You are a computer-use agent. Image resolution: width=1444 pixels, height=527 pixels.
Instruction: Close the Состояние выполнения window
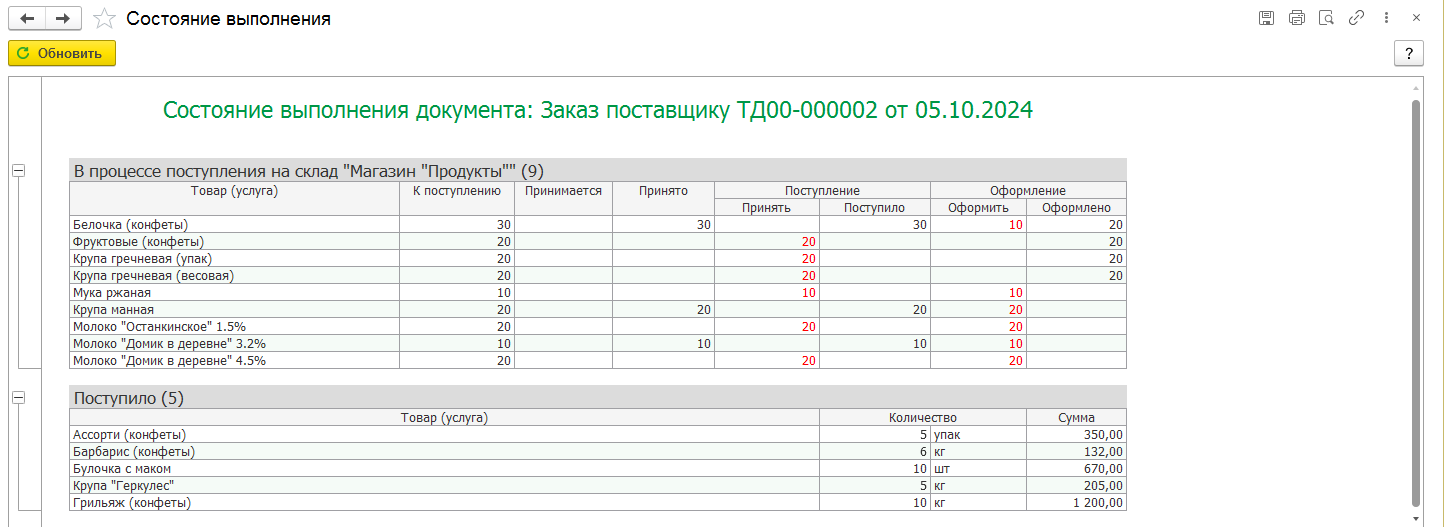[1416, 18]
